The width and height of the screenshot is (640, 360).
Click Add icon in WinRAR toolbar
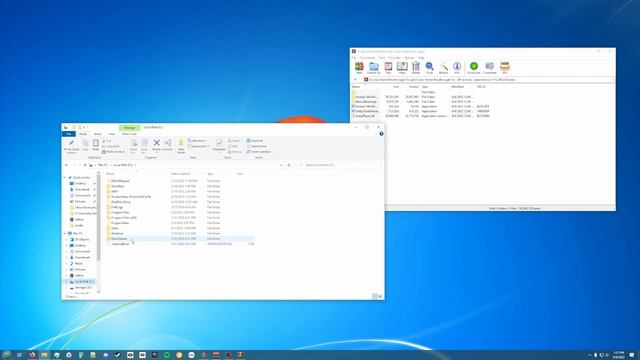click(359, 67)
